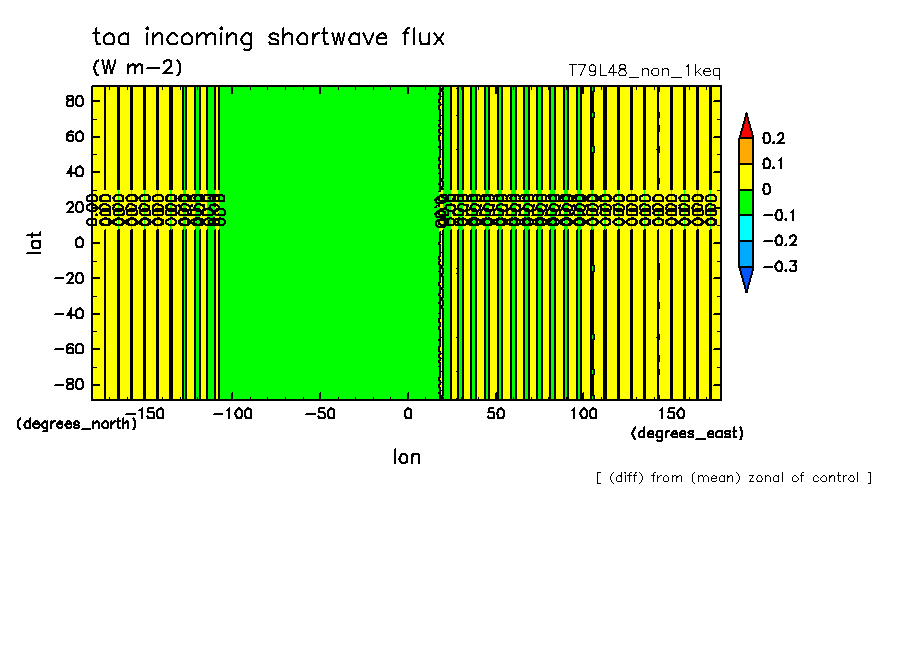Click the longitude axis '0' tick label
The width and height of the screenshot is (904, 654).
pos(408,414)
